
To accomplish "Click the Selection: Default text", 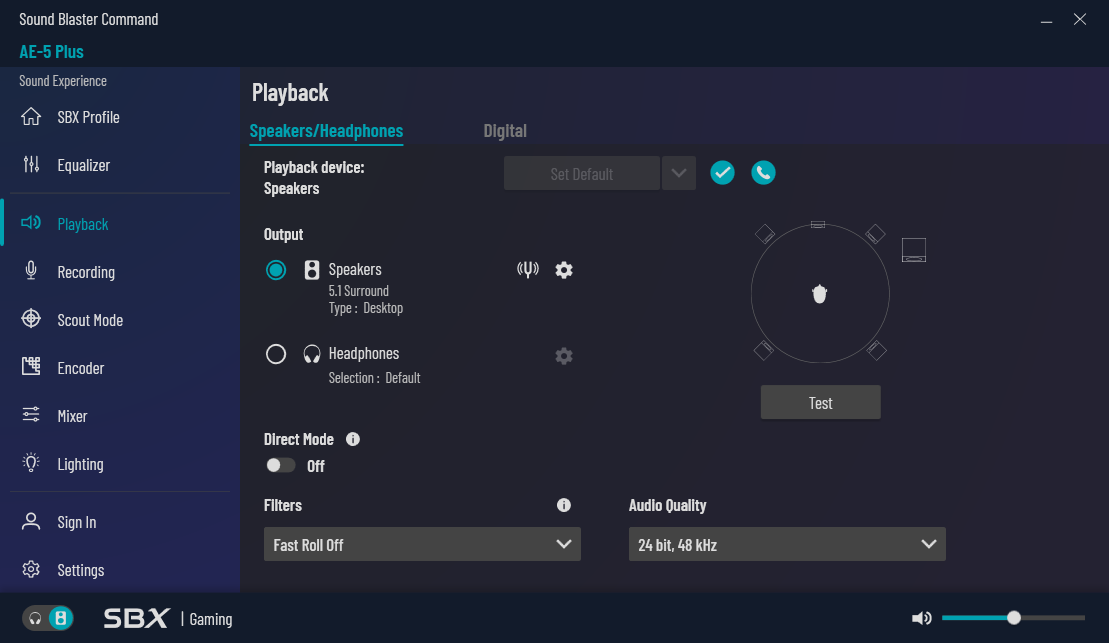I will [374, 378].
